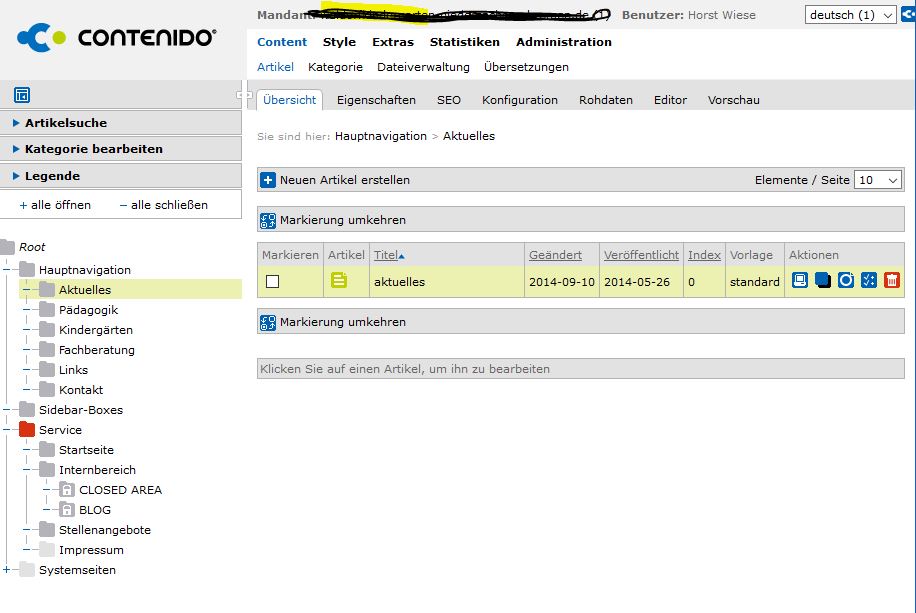The height and width of the screenshot is (613, 916).
Task: Click the duplicate article icon in Aktionen
Action: coord(823,281)
